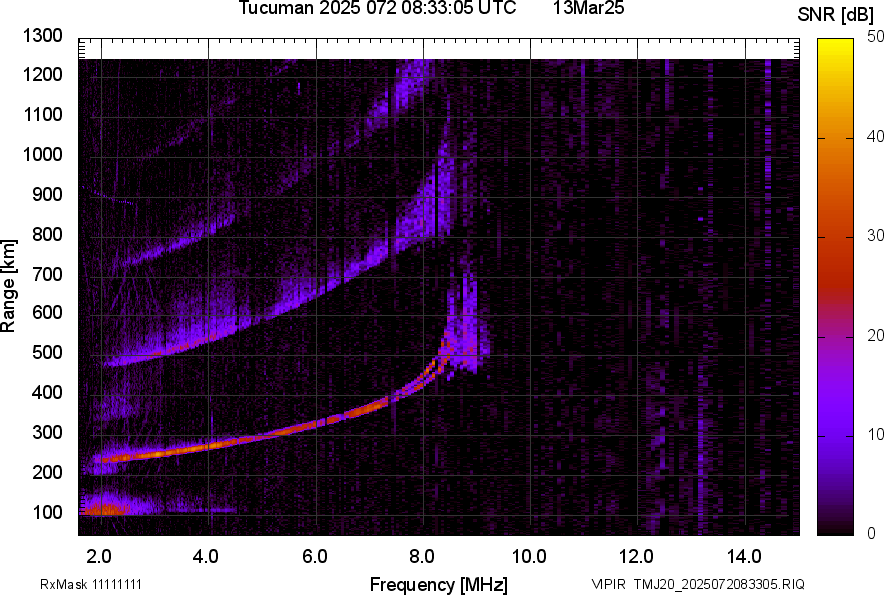Click the SNR colorbar gradient

835,287
